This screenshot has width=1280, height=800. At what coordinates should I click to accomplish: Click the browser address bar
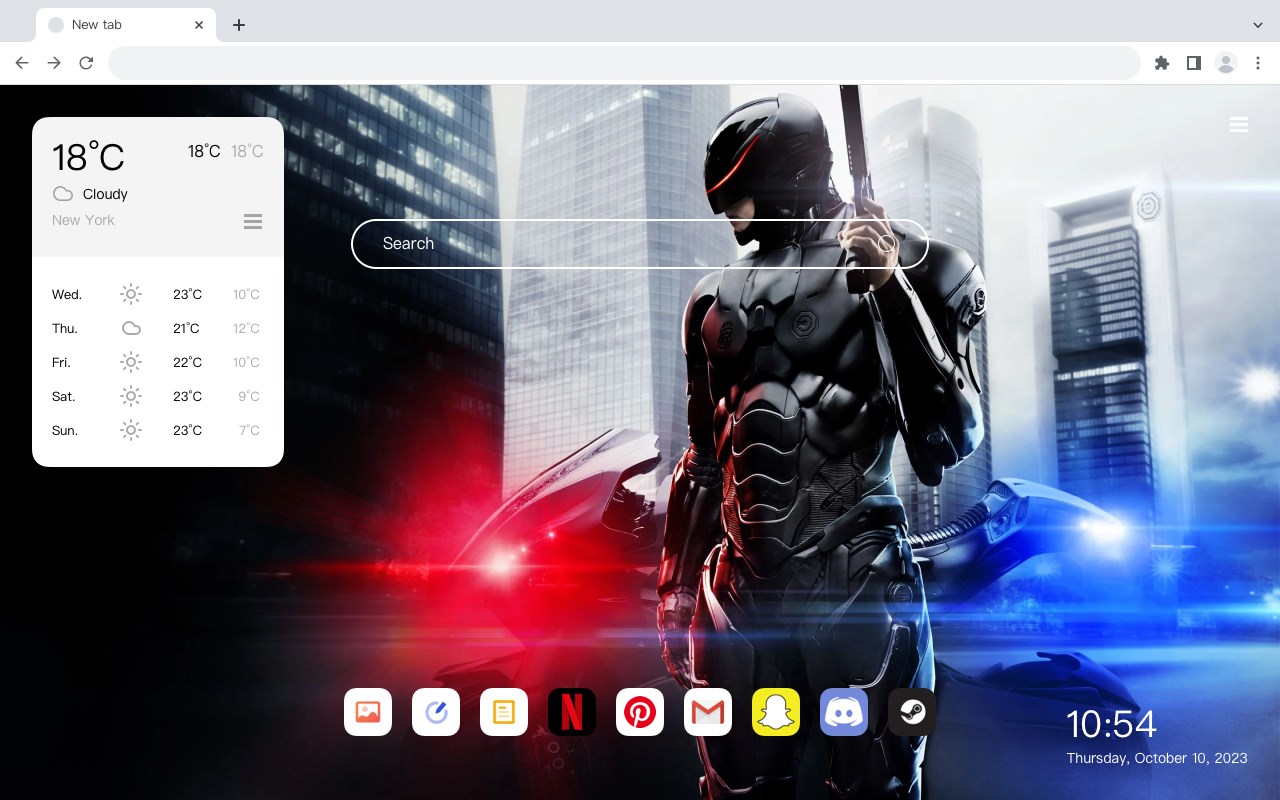[624, 63]
